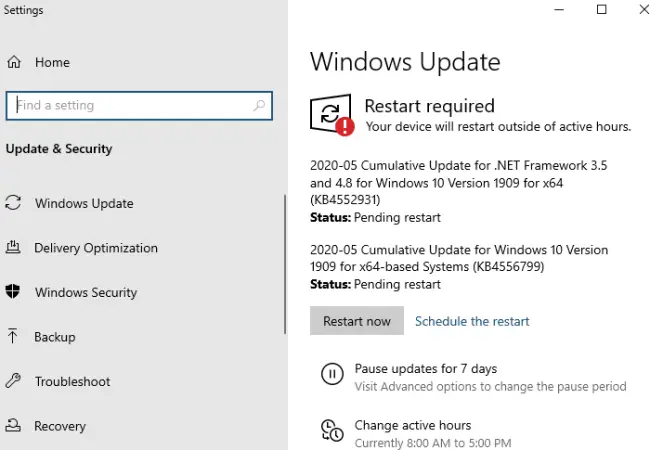The image size is (650, 450).
Task: Open the Home settings page
Action: point(52,62)
